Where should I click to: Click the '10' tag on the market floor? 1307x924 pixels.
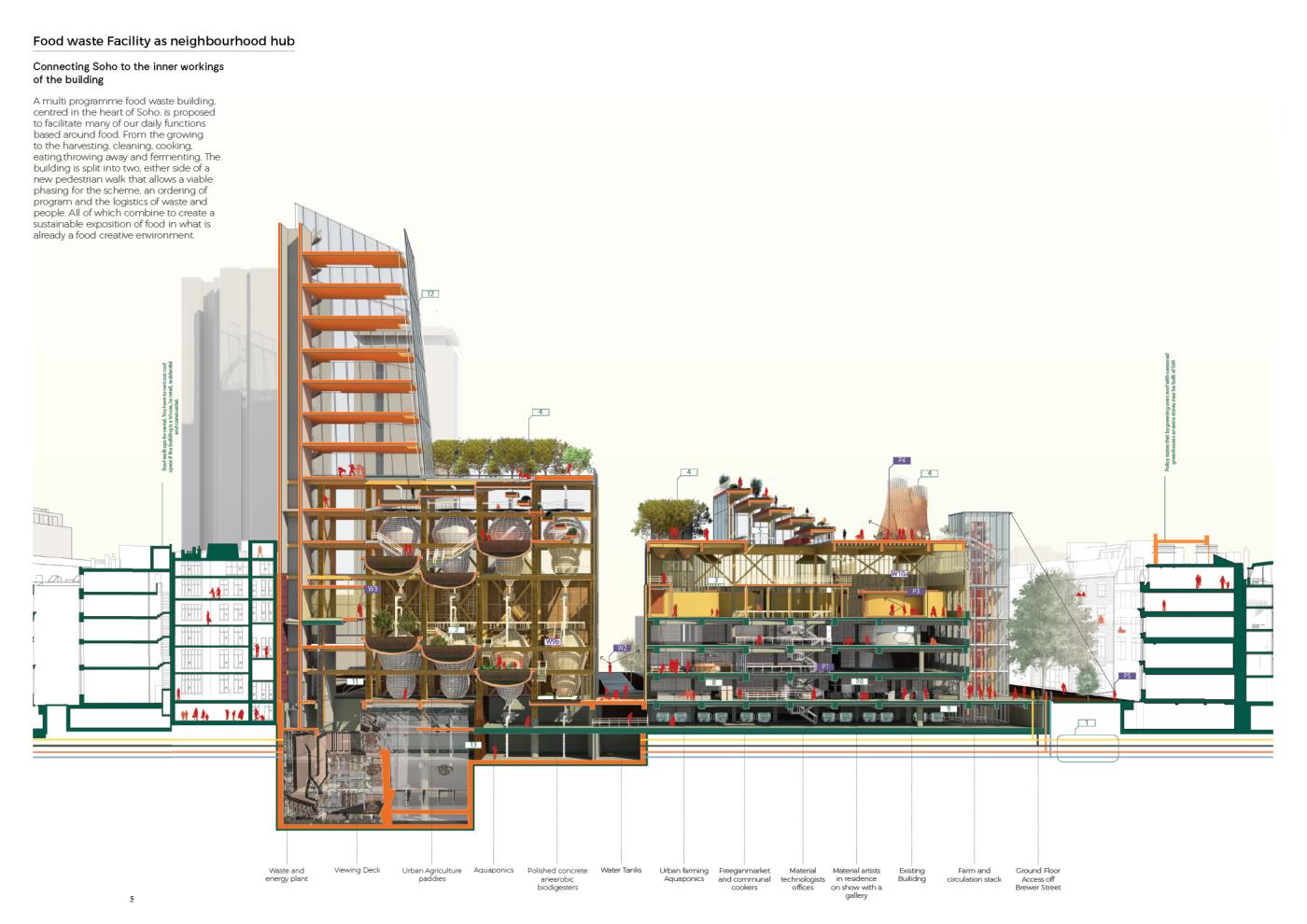tap(860, 681)
